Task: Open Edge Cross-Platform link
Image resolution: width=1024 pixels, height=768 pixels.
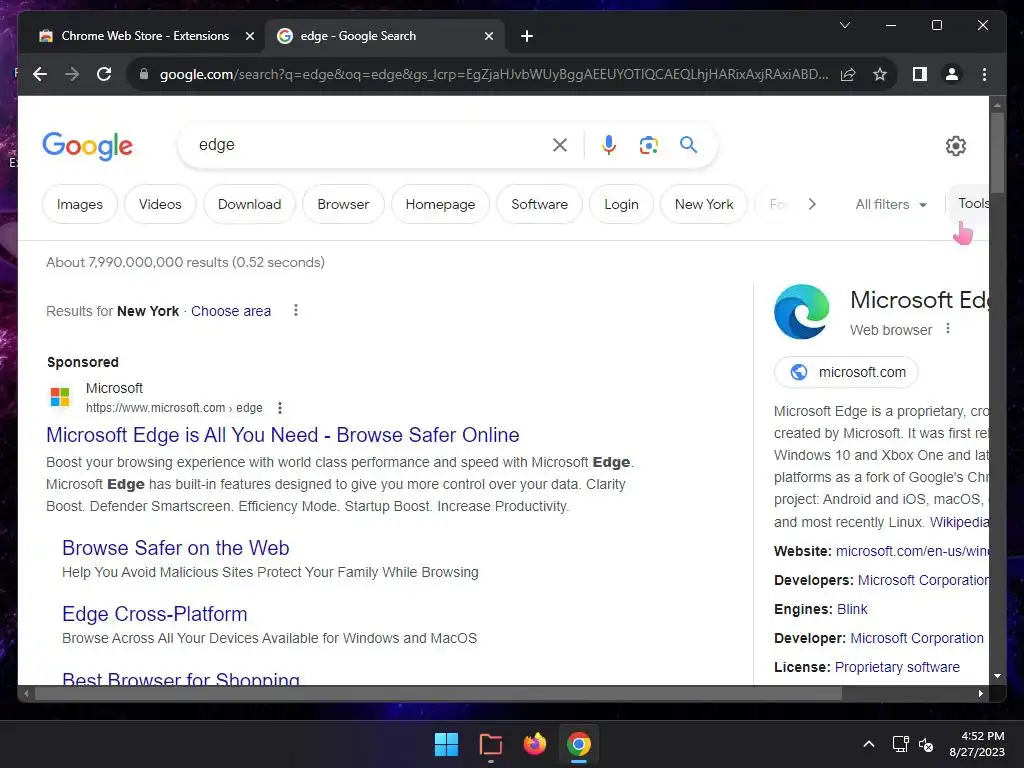Action: 155,614
